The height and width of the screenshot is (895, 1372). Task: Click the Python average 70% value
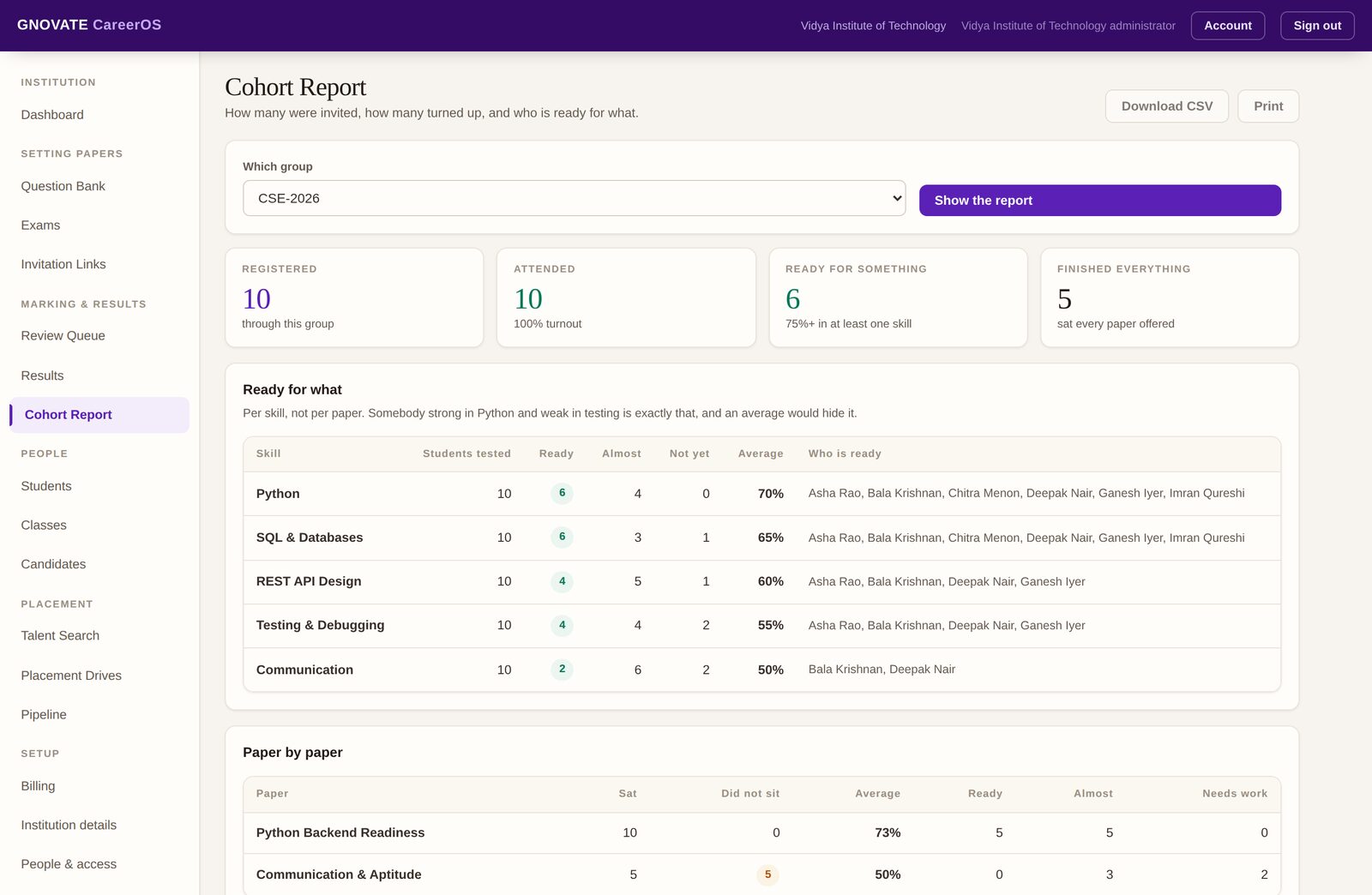[770, 494]
